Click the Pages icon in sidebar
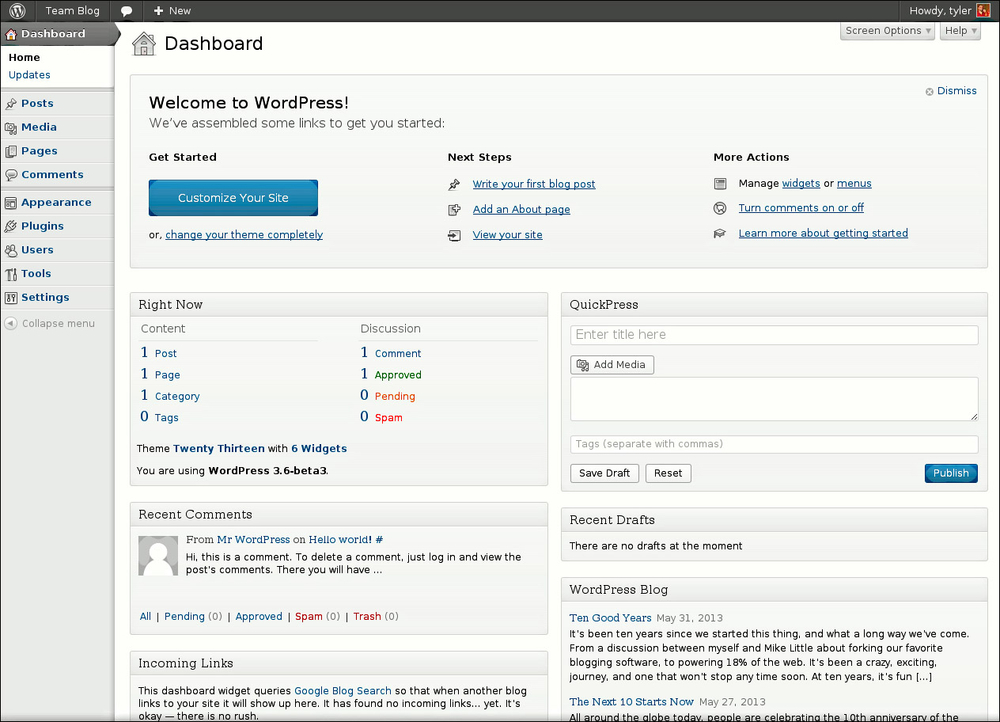This screenshot has width=1000, height=722. (x=11, y=151)
